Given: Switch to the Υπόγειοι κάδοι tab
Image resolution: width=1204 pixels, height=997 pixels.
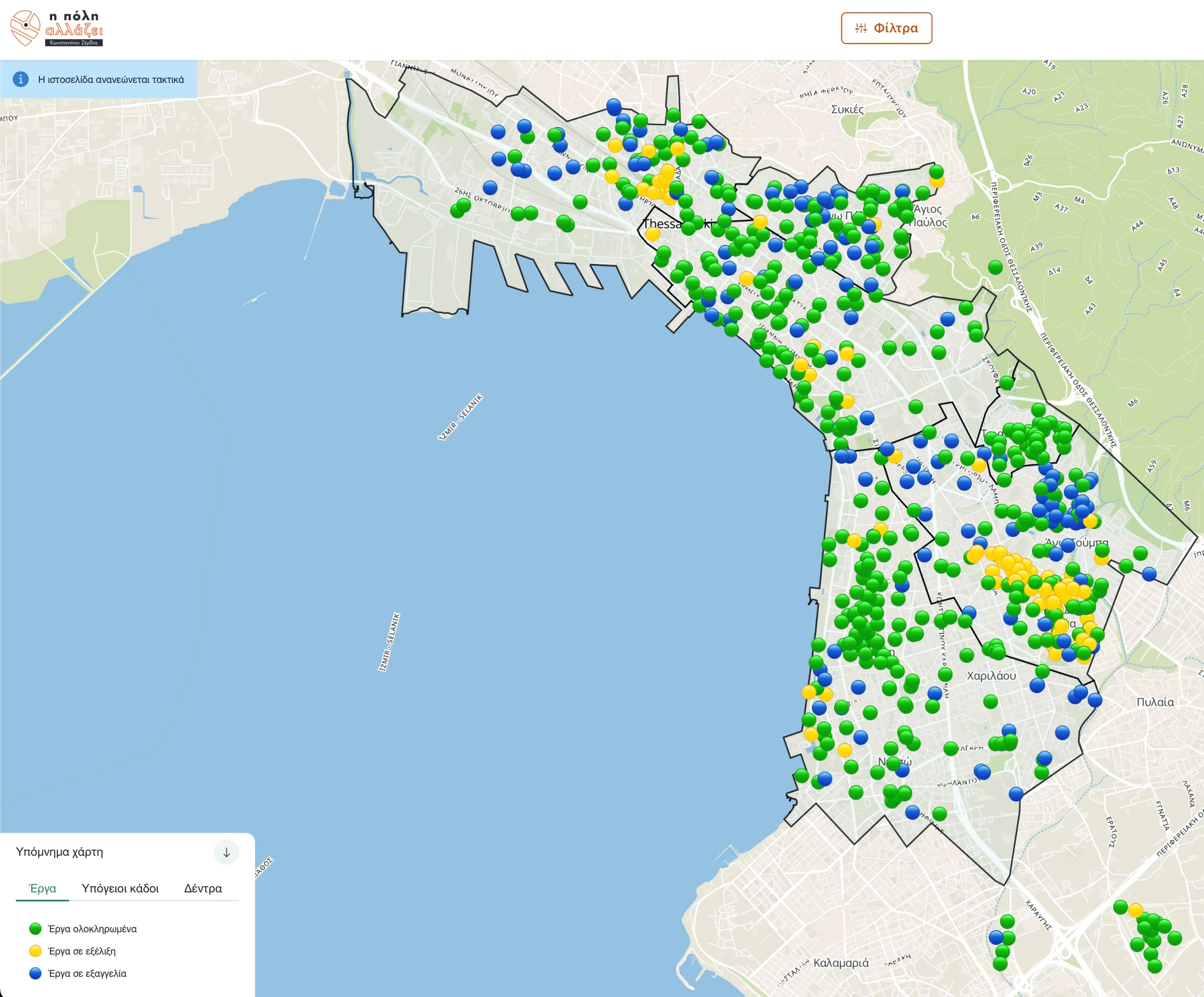Looking at the screenshot, I should [x=120, y=888].
